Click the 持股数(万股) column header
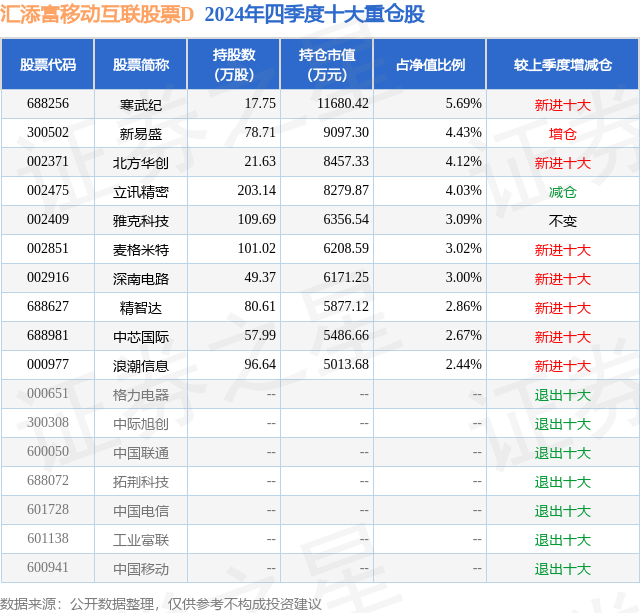The height and width of the screenshot is (613, 640). (x=234, y=64)
